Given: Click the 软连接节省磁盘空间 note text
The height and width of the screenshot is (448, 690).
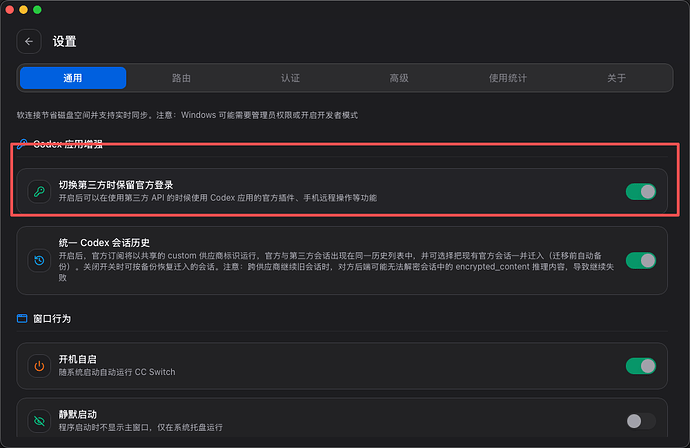Looking at the screenshot, I should [187, 115].
